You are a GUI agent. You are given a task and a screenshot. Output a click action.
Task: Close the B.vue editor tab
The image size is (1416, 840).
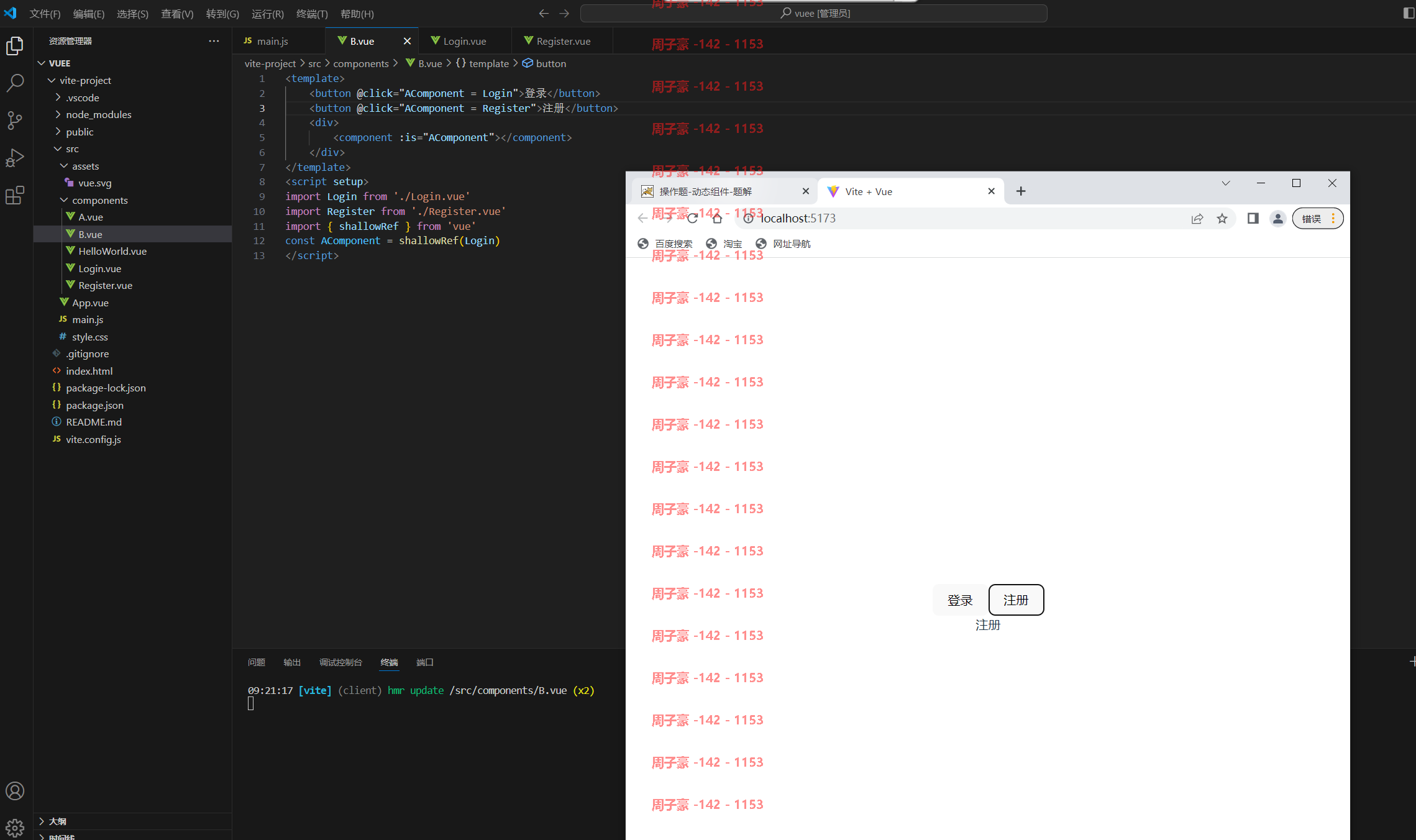click(x=407, y=41)
